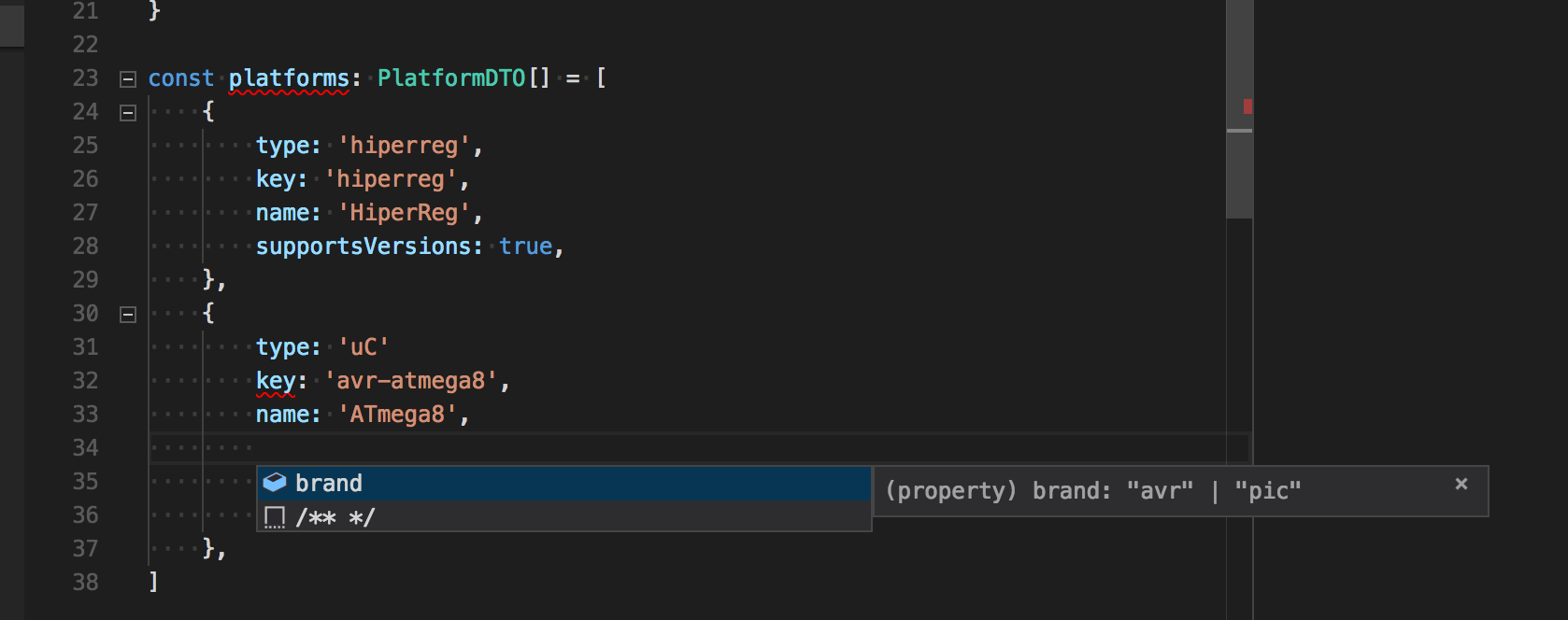Click the 'supportsVersions' property name
1568x620 pixels.
(x=363, y=247)
